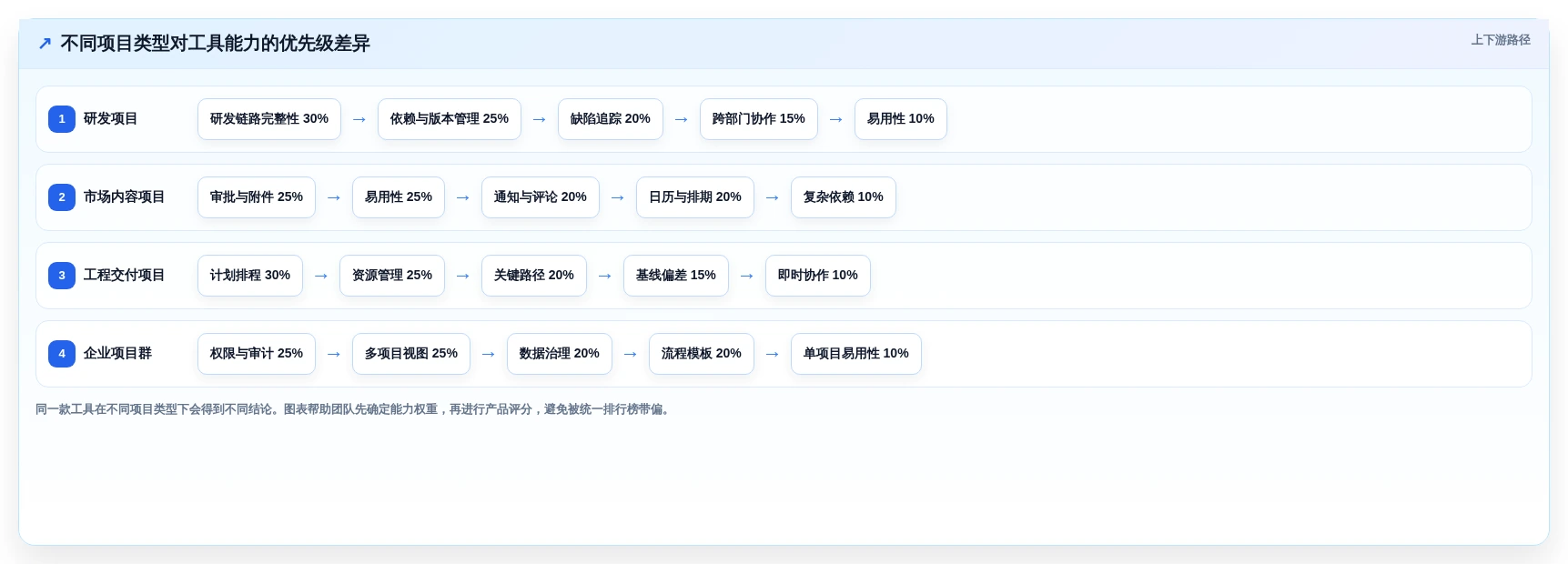Click the arrow after 依赖与版本管理 25%

tap(540, 119)
